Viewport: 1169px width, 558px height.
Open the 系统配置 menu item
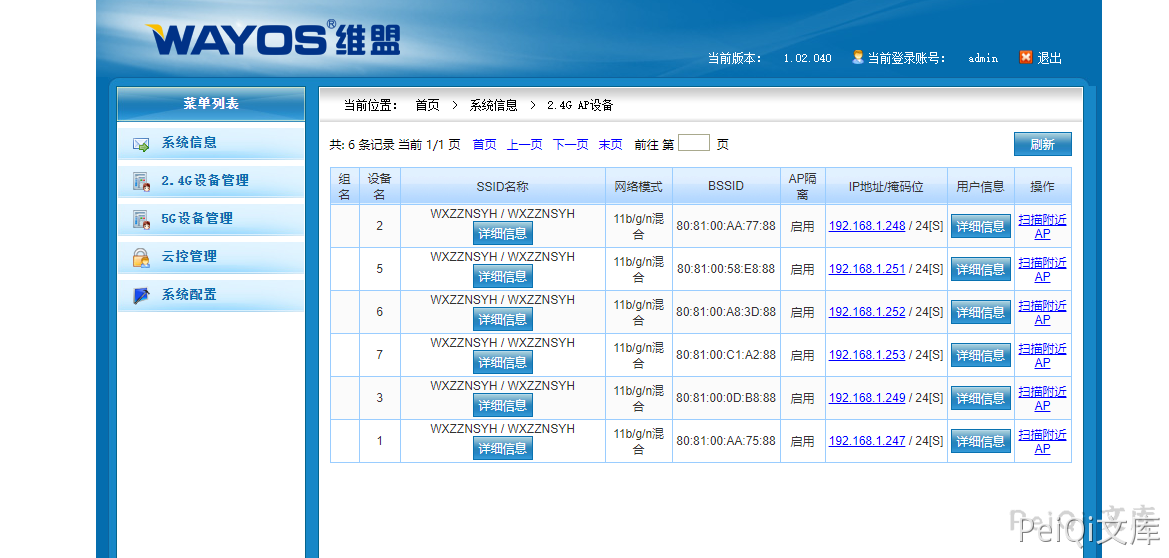(x=189, y=295)
